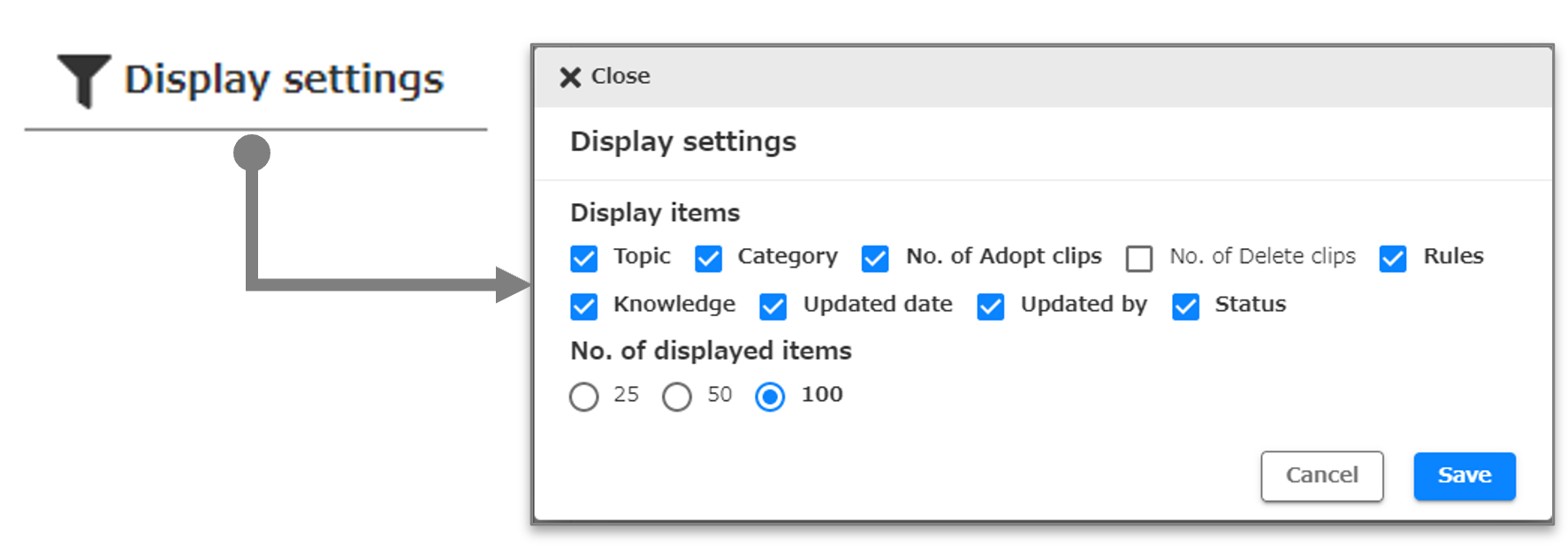Select 25 displayed items radio button
The height and width of the screenshot is (545, 1568).
point(584,397)
